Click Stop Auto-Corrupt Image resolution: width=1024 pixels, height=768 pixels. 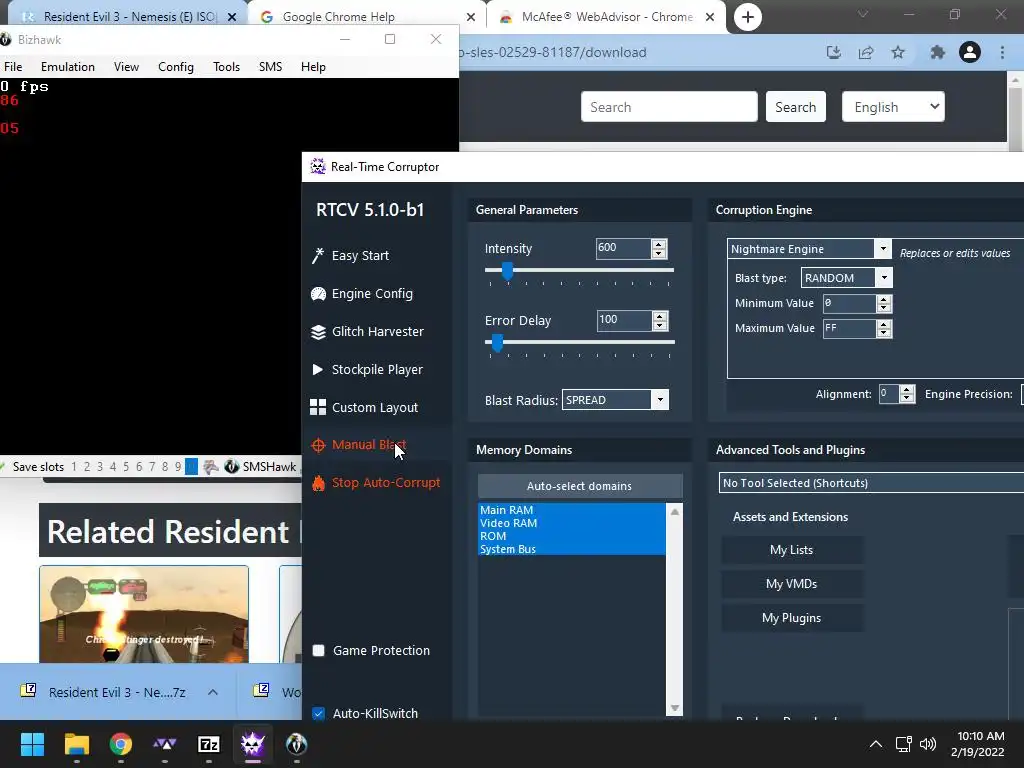point(376,483)
